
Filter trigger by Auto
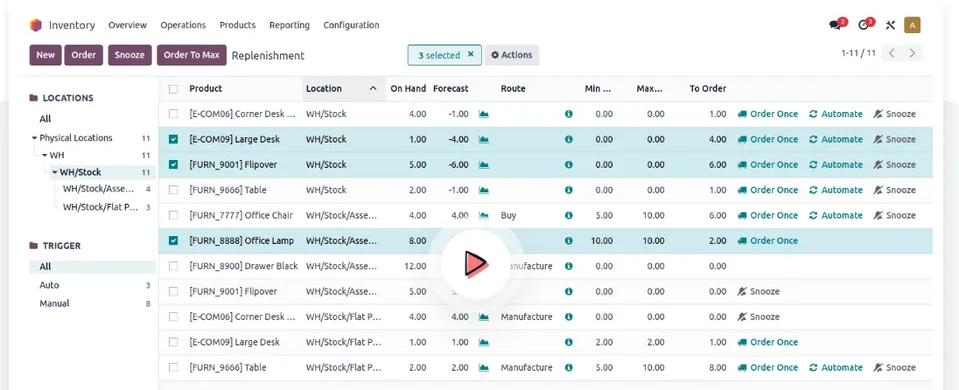click(x=50, y=285)
